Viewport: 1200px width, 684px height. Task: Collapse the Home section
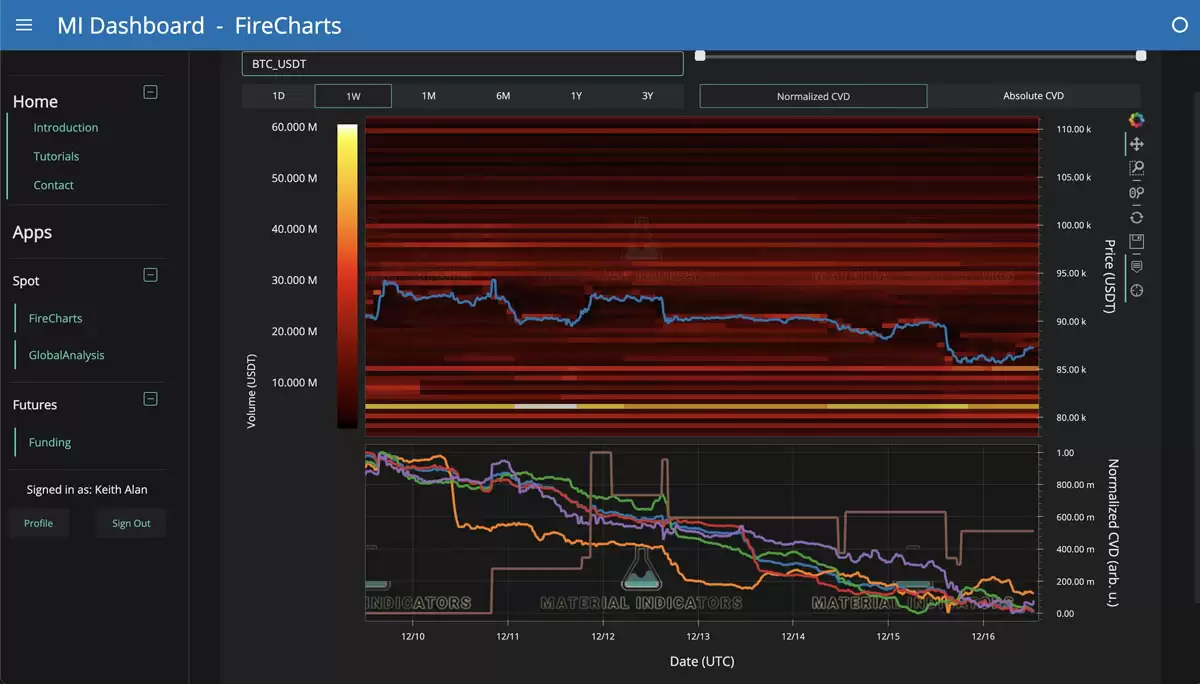pos(150,92)
